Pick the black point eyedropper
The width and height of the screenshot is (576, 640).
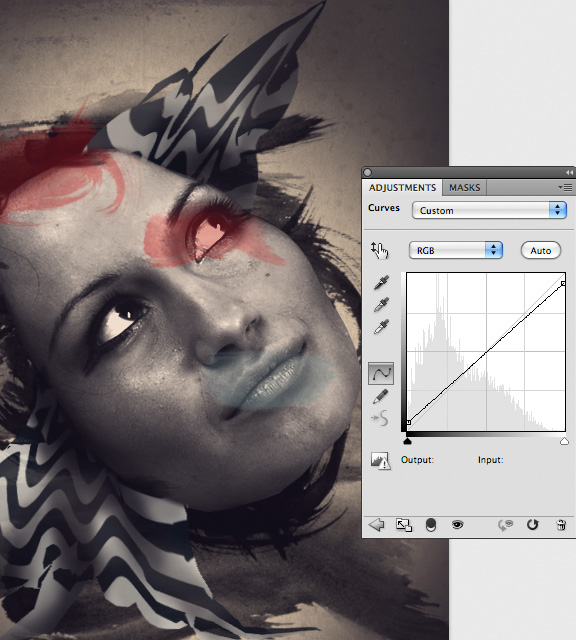pos(381,282)
